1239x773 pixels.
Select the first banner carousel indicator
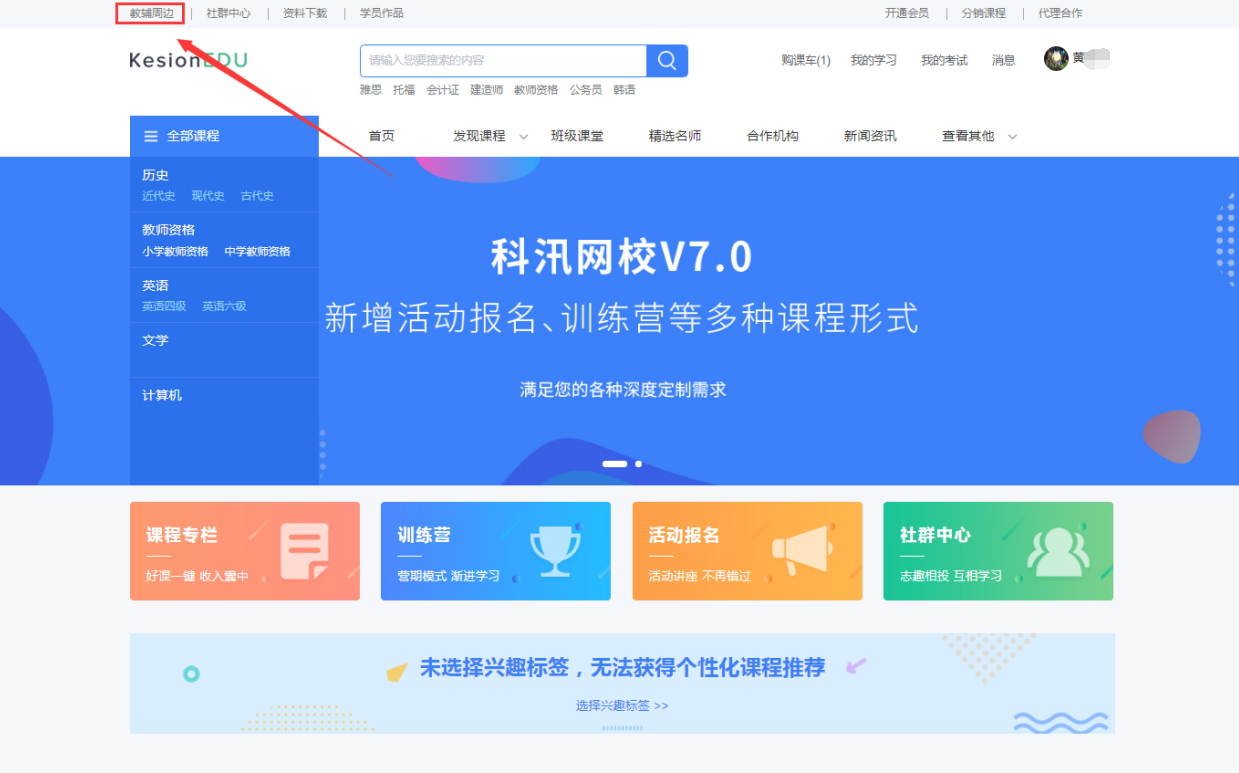point(615,464)
